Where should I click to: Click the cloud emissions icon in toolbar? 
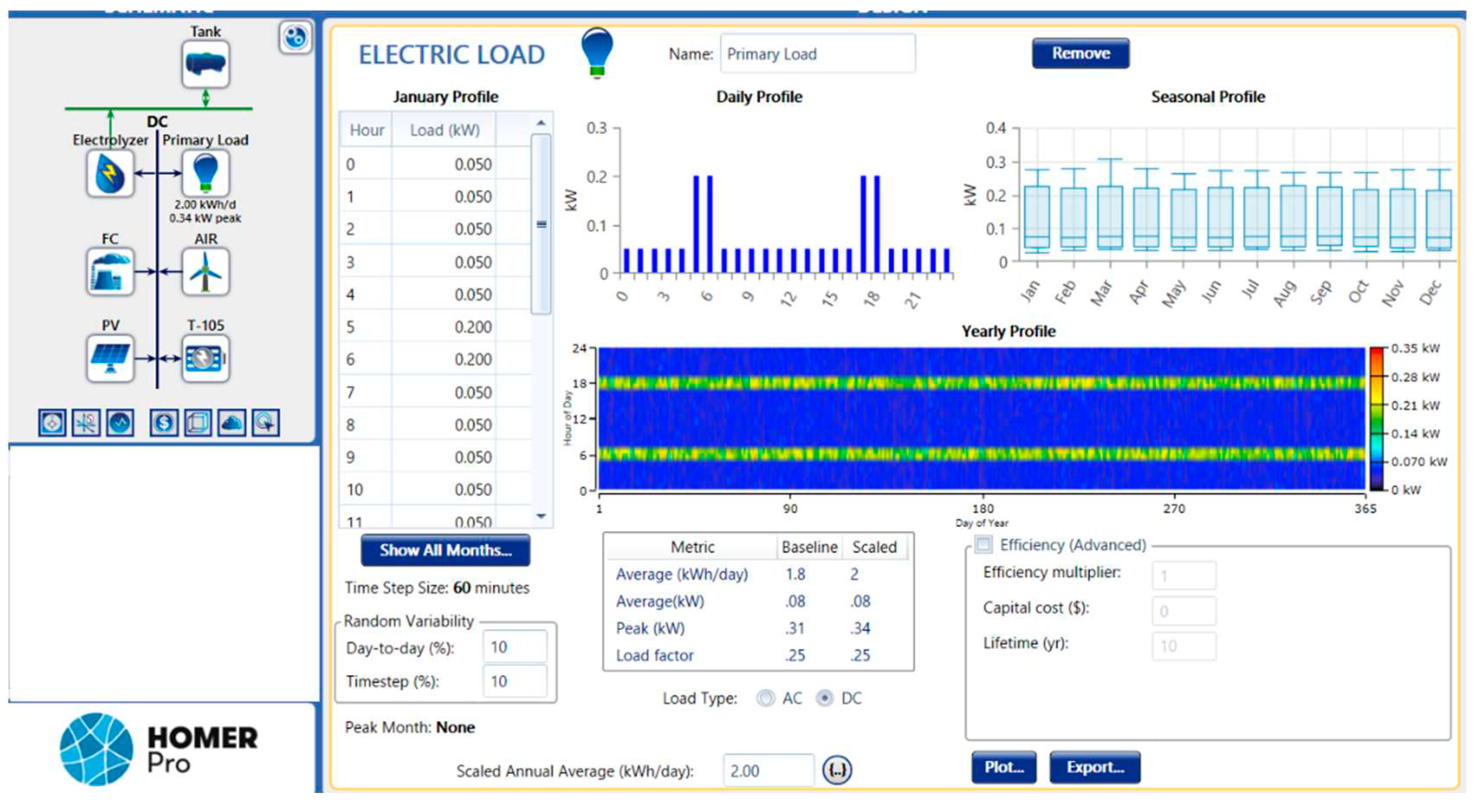pos(231,423)
